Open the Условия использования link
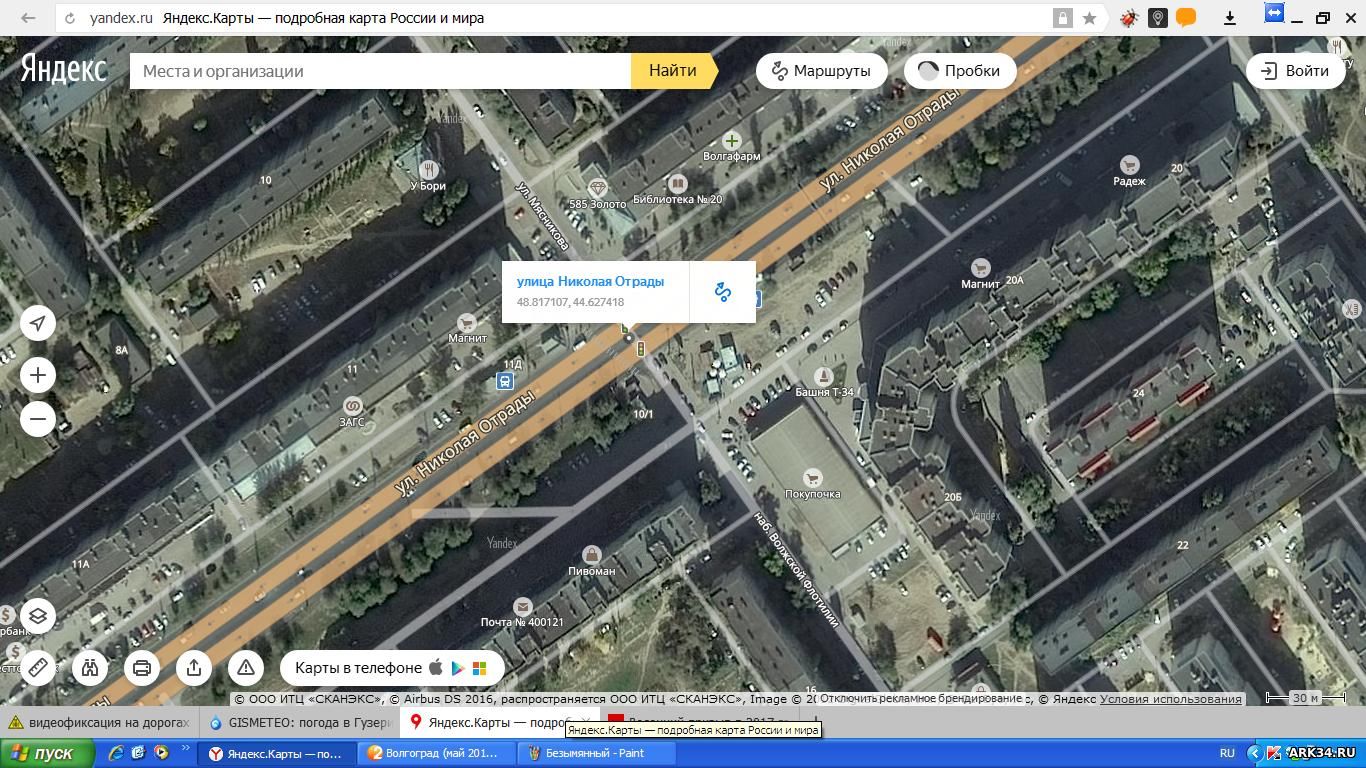This screenshot has width=1366, height=768. [x=1171, y=699]
